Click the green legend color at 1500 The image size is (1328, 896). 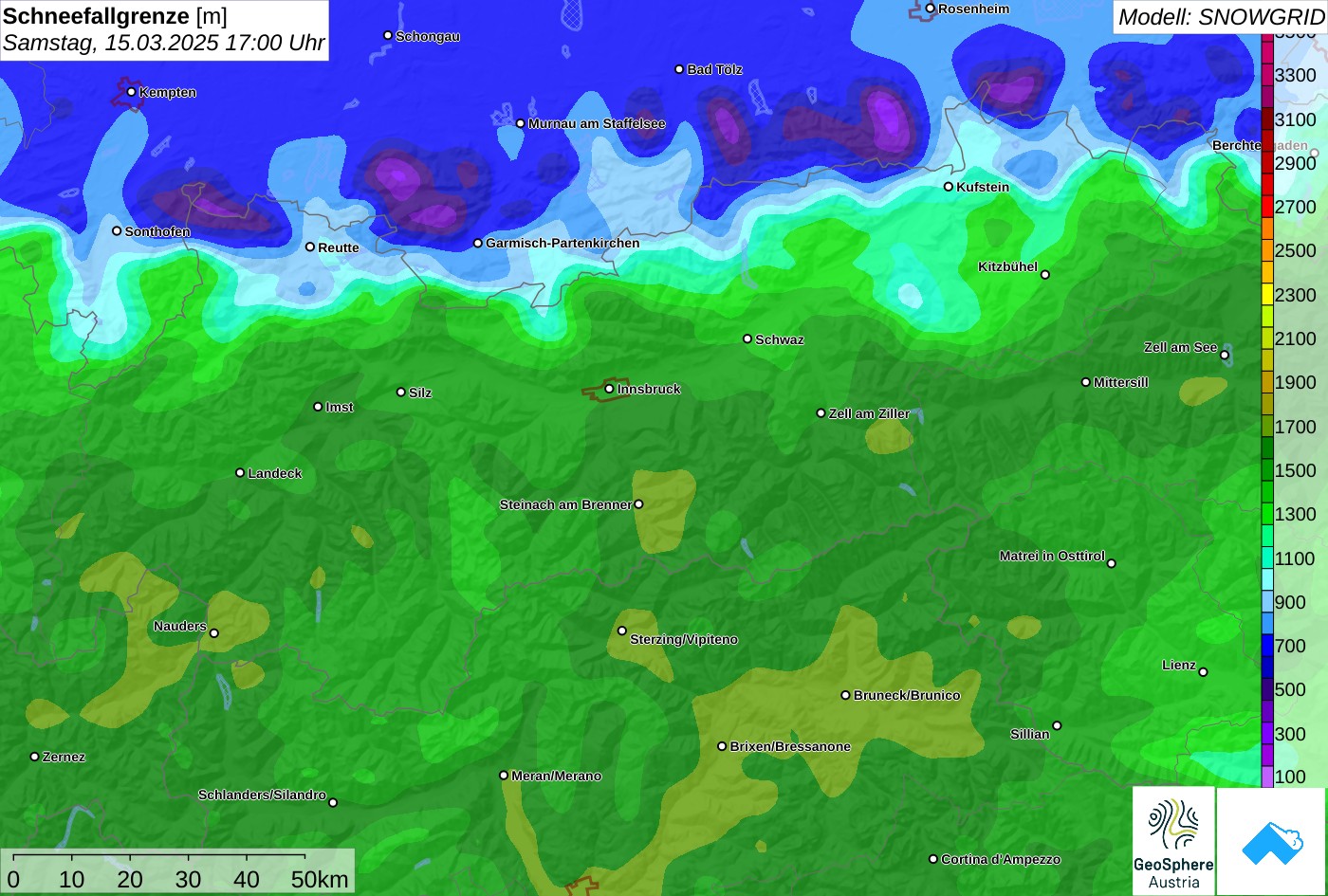click(x=1267, y=470)
